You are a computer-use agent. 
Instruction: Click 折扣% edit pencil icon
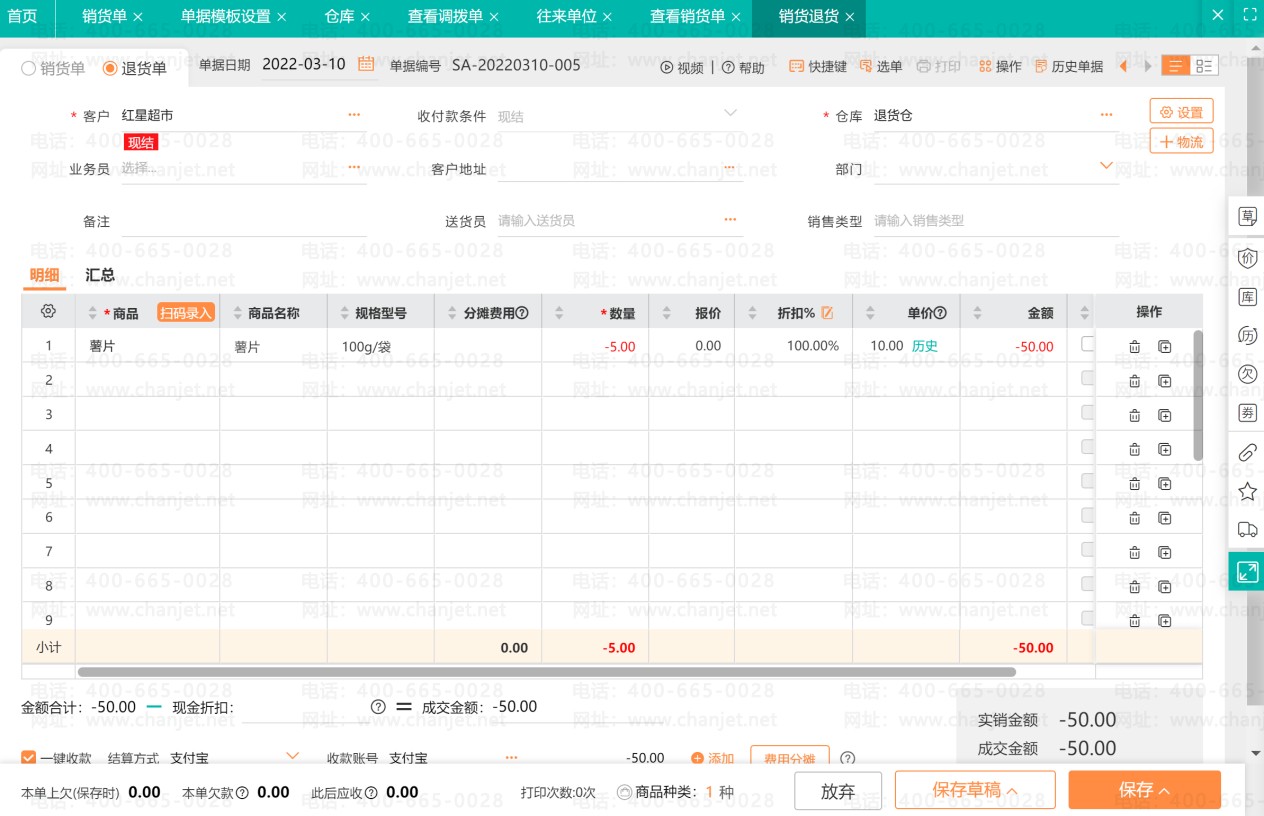point(827,313)
